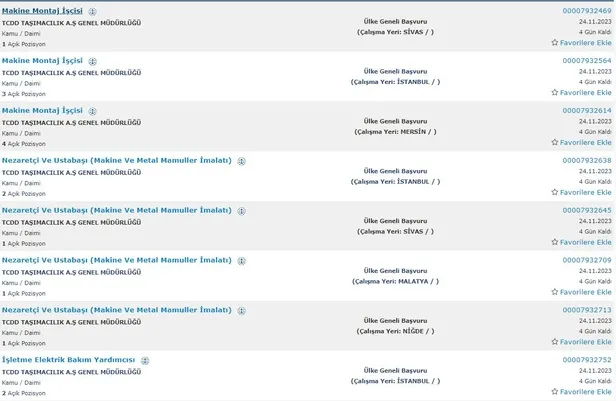The image size is (616, 401).
Task: Open listing number 00007932614
Action: [586, 110]
